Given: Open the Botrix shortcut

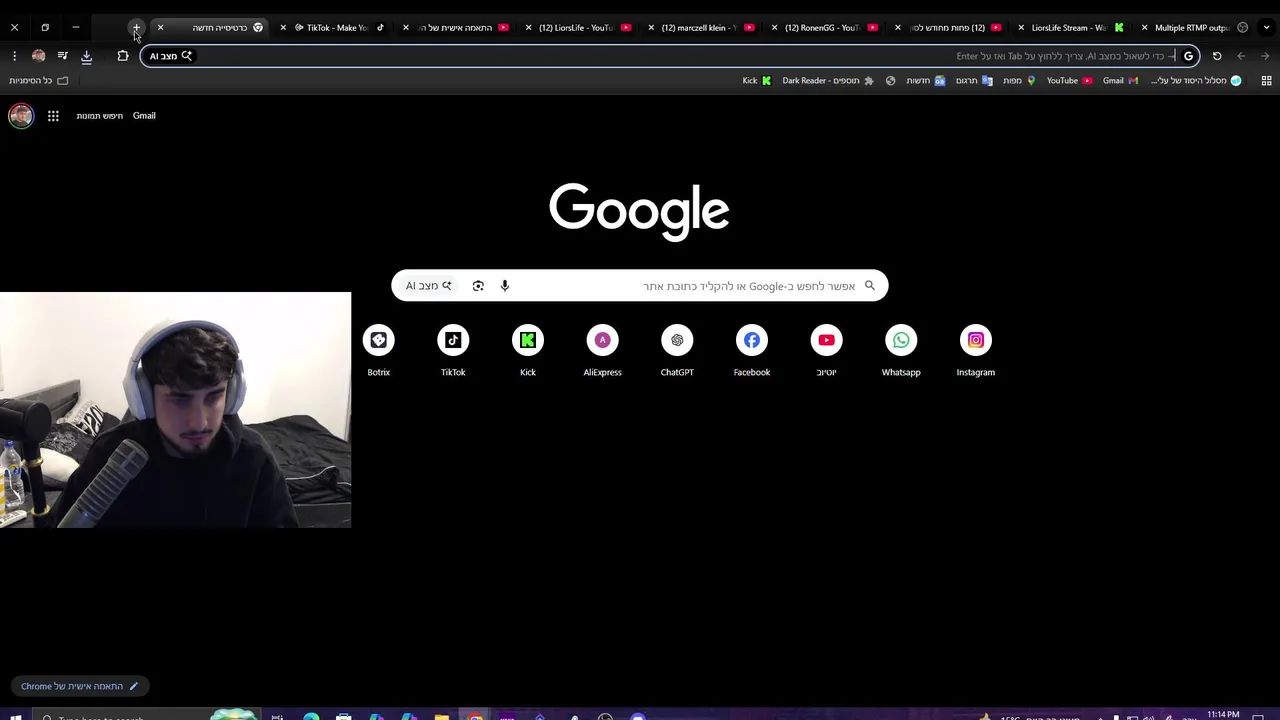Looking at the screenshot, I should coord(378,351).
